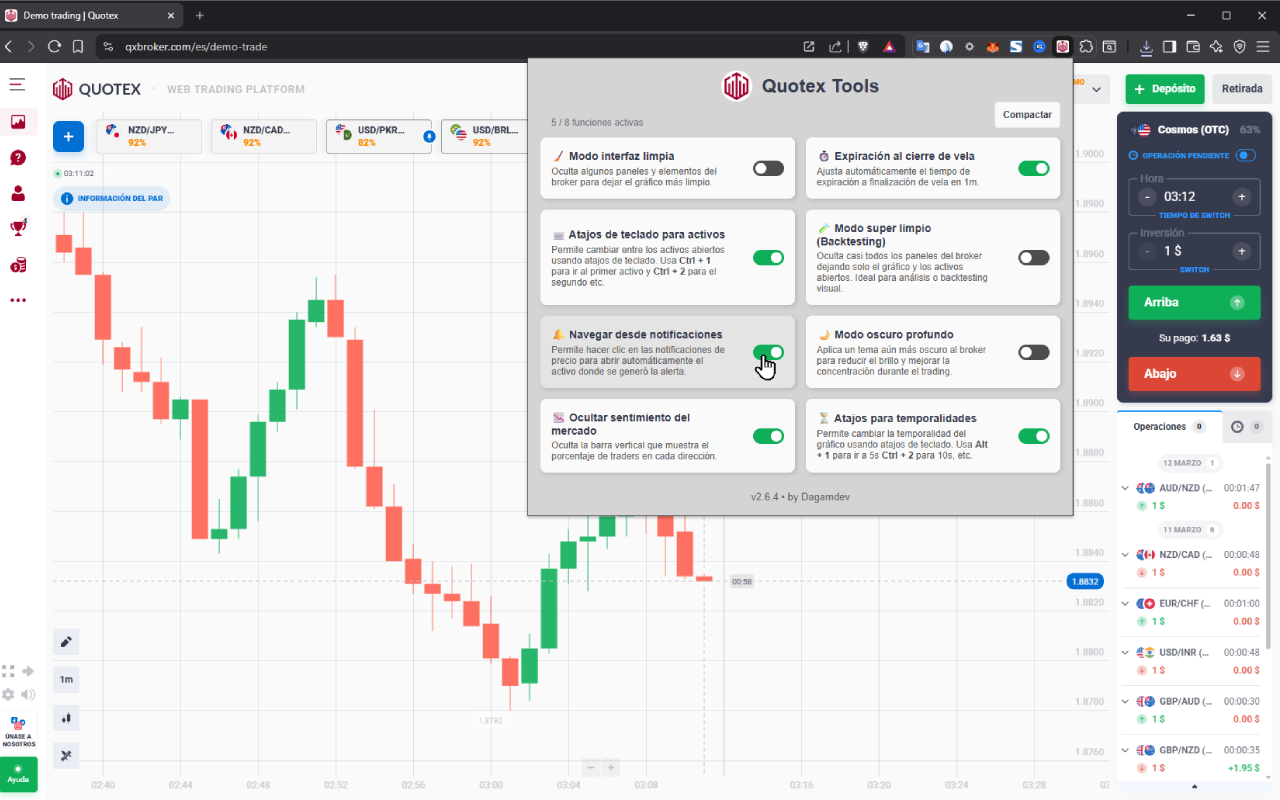Click the Brave shields lion icon
This screenshot has width=1280, height=800.
[x=862, y=46]
